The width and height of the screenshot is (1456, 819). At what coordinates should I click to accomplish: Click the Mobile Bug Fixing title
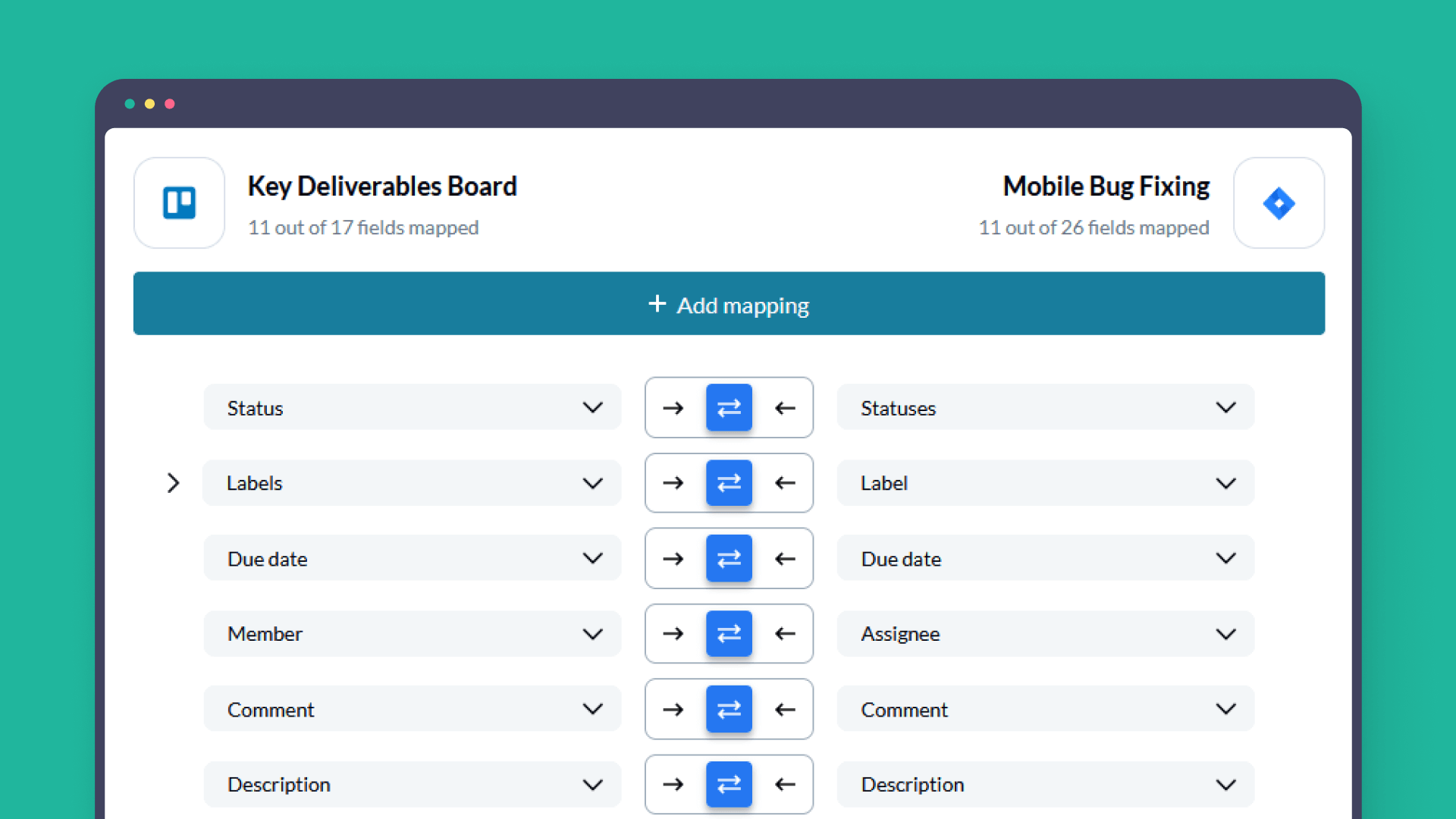(1106, 187)
